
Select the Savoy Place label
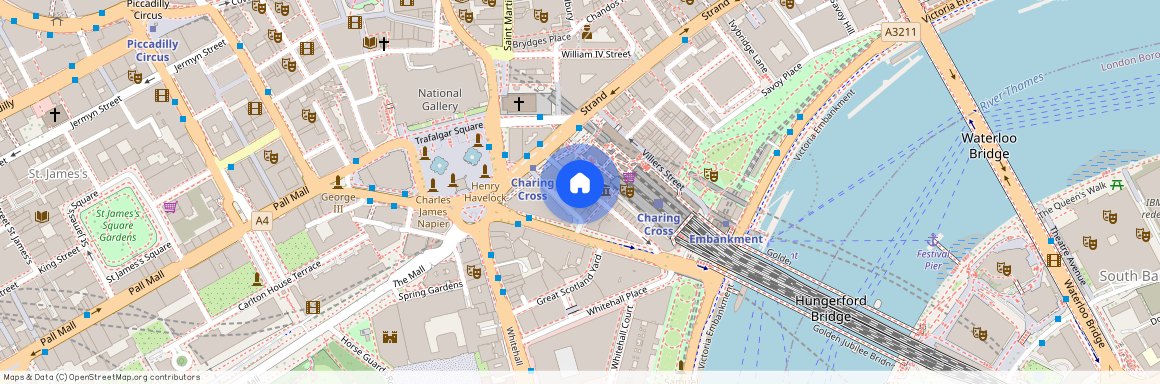[781, 81]
